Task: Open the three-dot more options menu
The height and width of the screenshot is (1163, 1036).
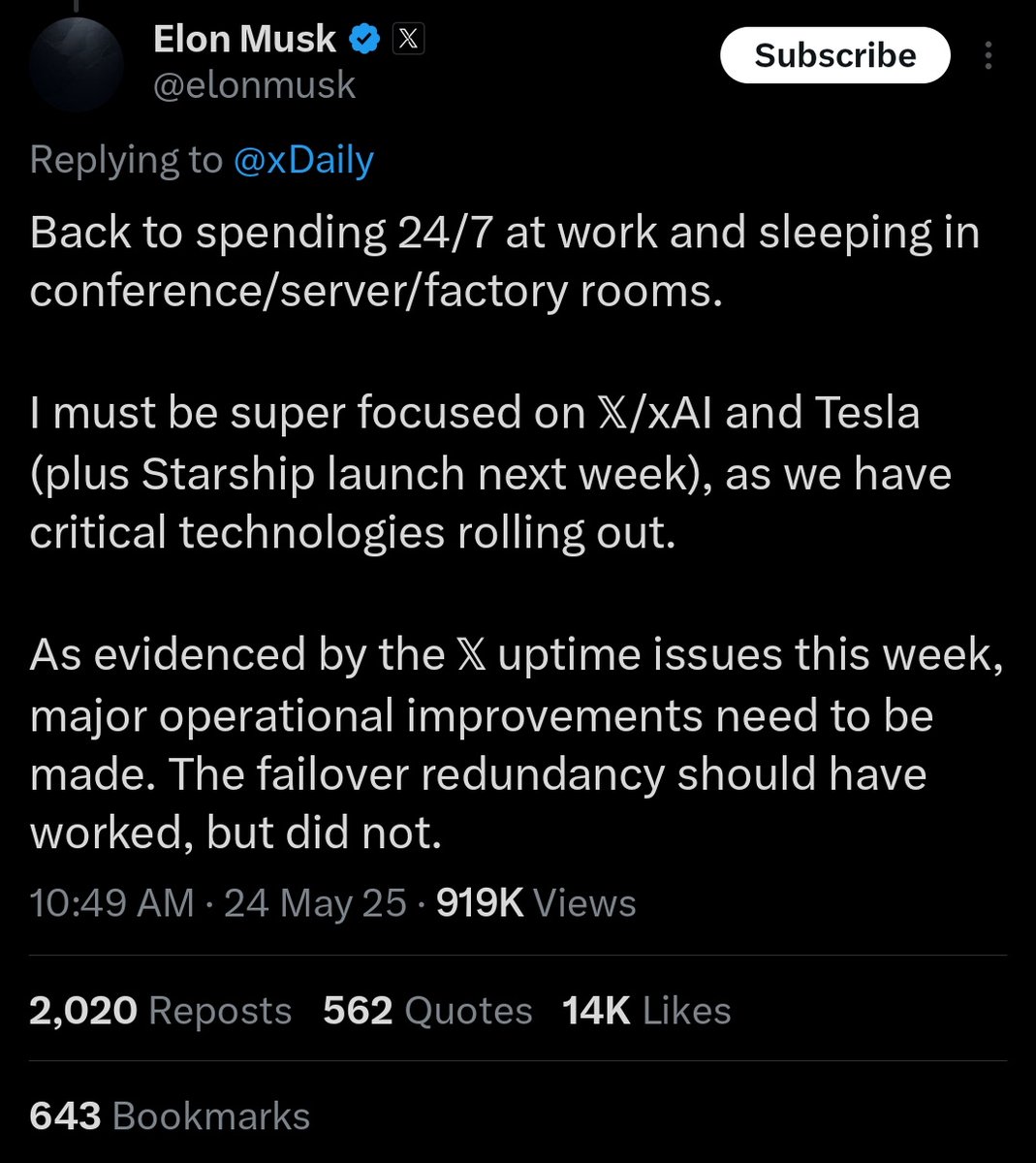Action: 988,55
